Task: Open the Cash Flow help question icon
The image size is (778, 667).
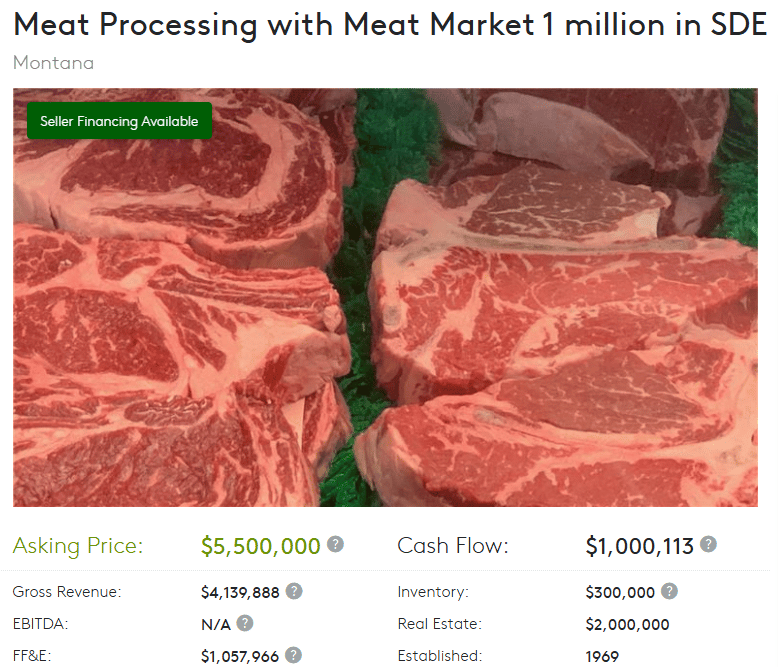Action: click(708, 544)
